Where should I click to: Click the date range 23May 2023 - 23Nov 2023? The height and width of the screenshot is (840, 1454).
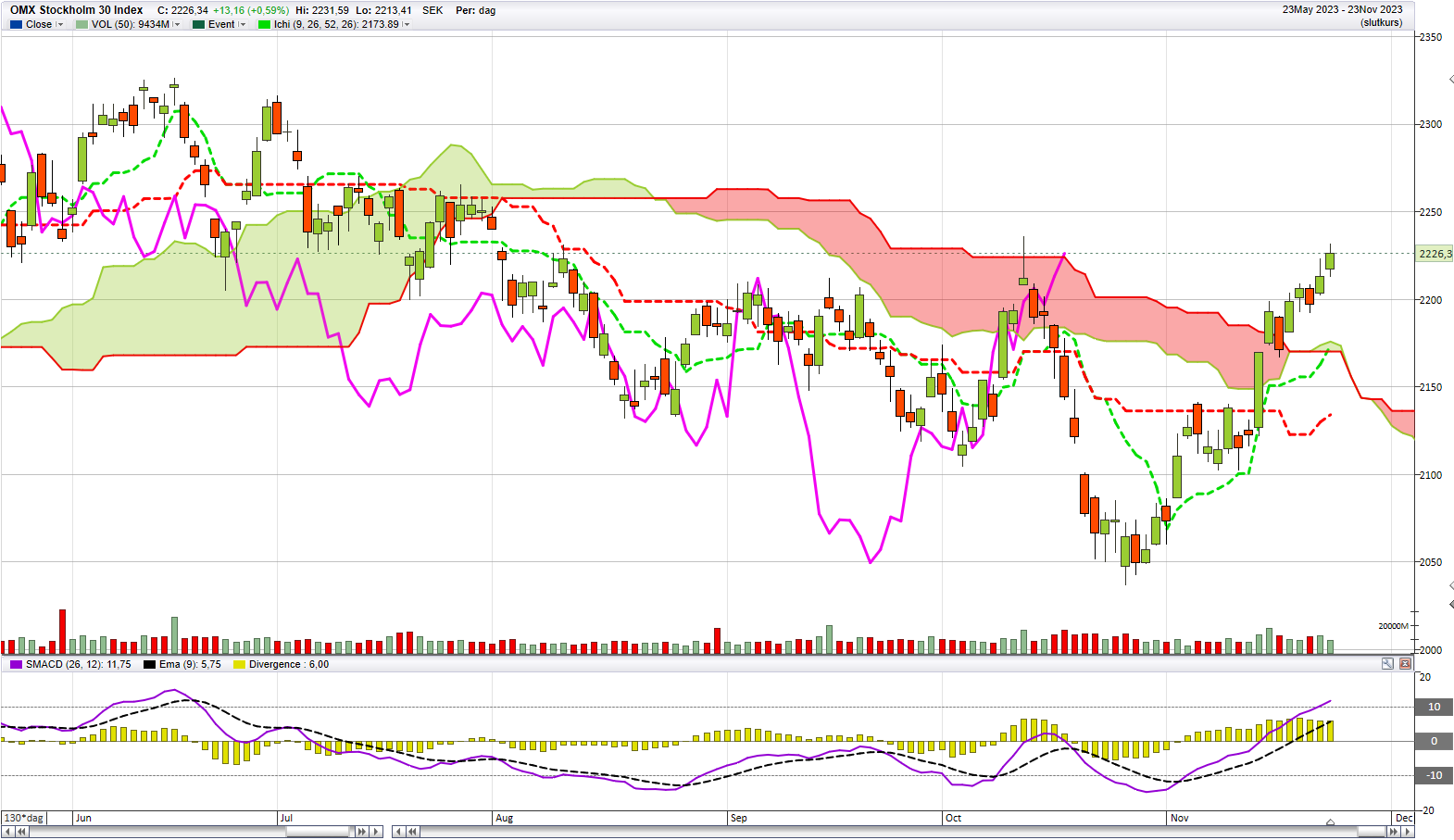coord(1342,9)
